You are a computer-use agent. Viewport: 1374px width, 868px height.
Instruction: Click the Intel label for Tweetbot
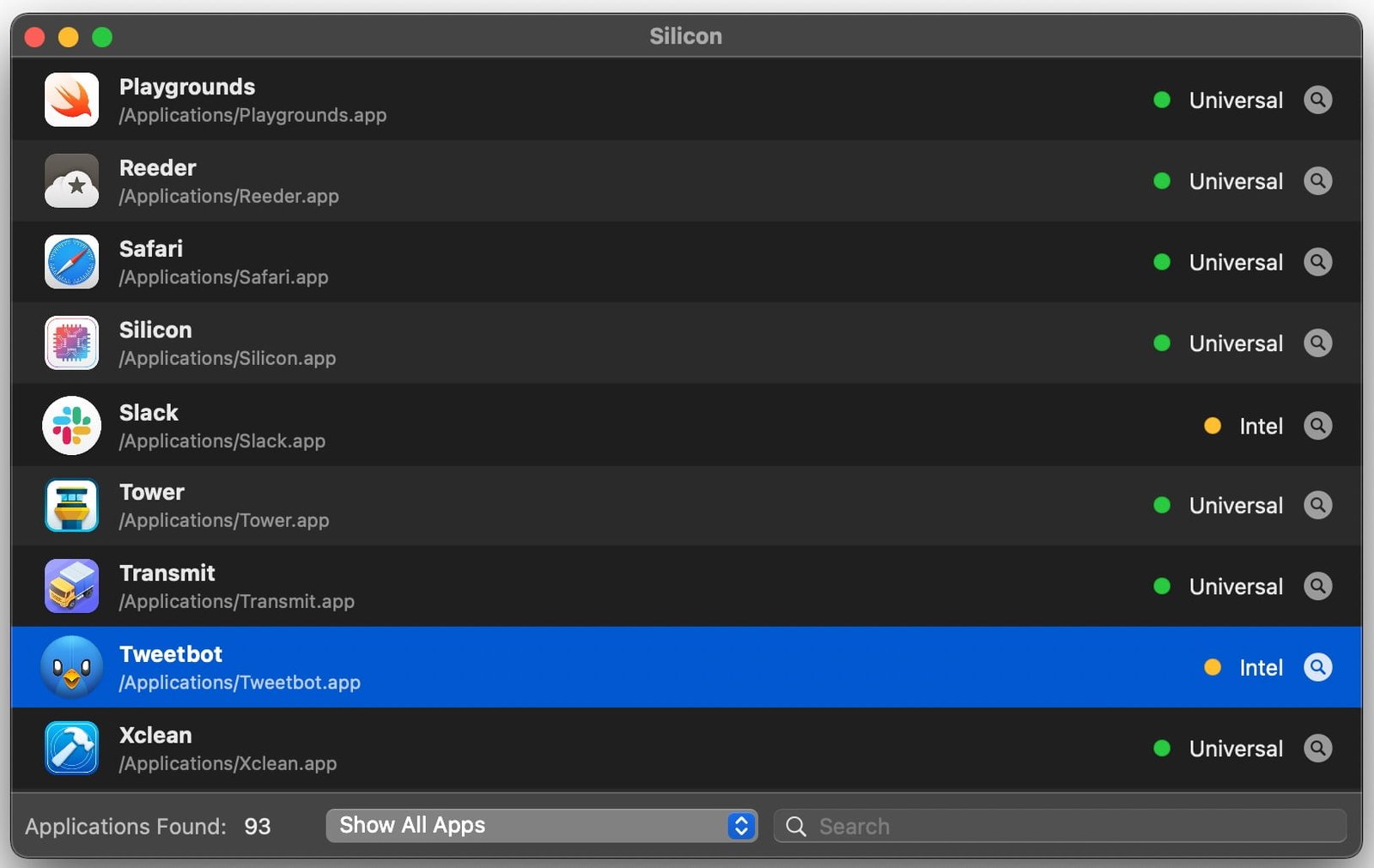click(1261, 667)
